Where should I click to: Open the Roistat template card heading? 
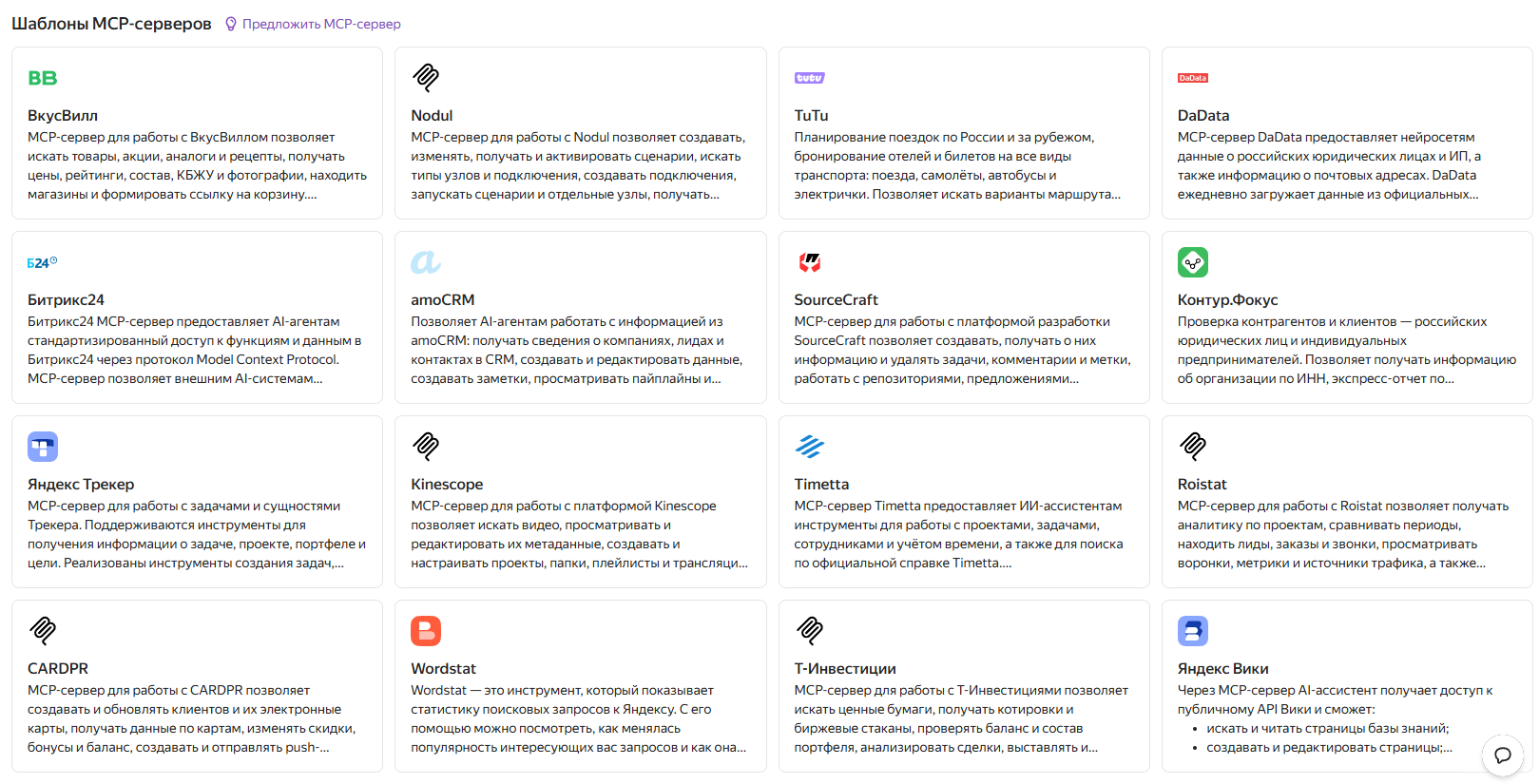1202,484
